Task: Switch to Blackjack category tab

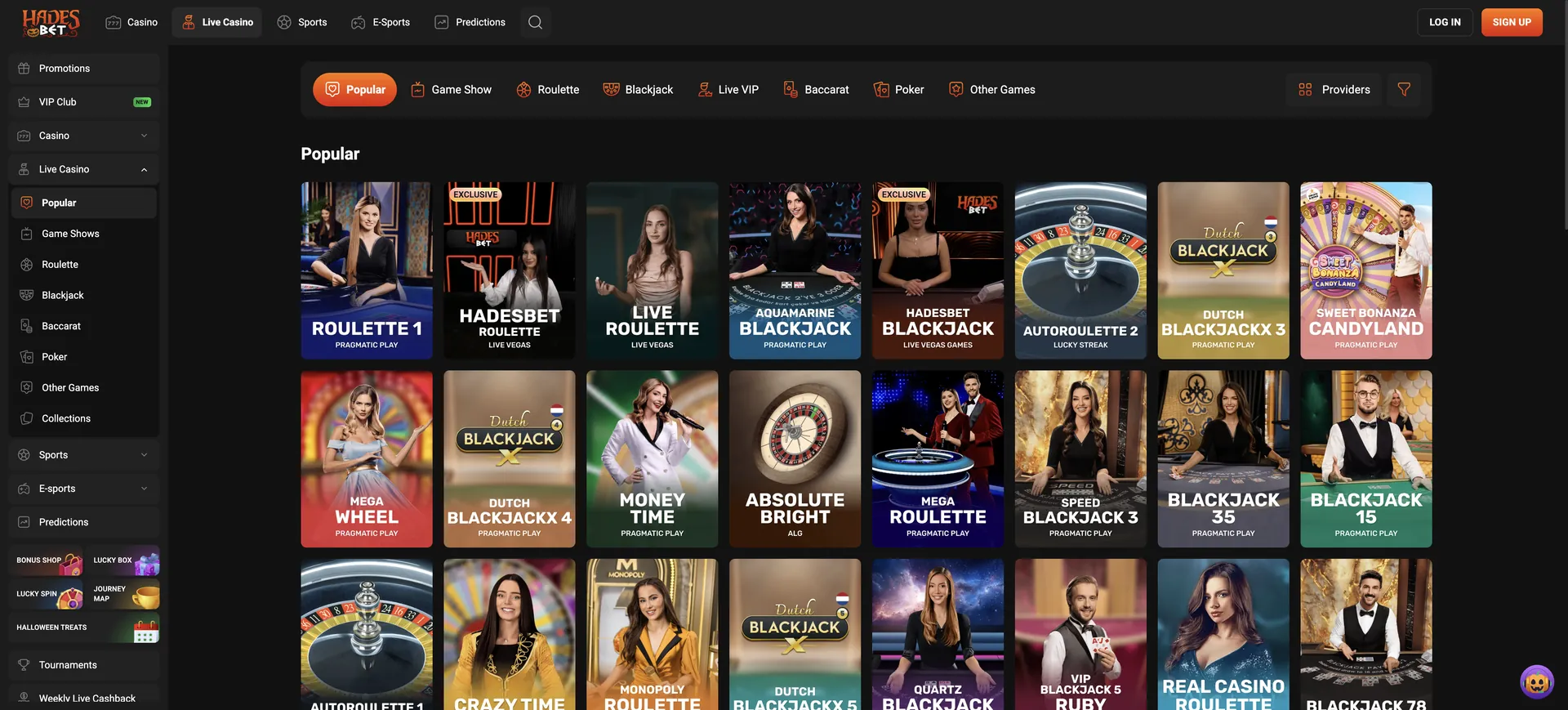Action: [x=638, y=89]
